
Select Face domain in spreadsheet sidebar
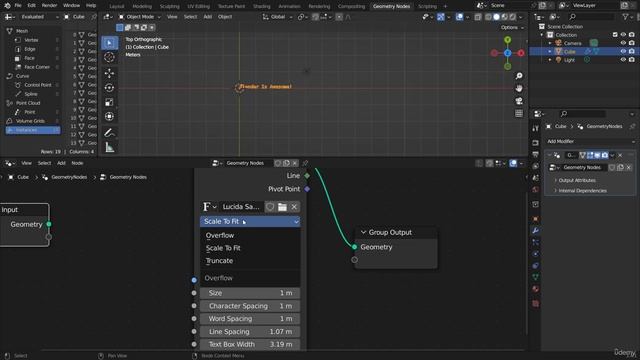pos(29,58)
